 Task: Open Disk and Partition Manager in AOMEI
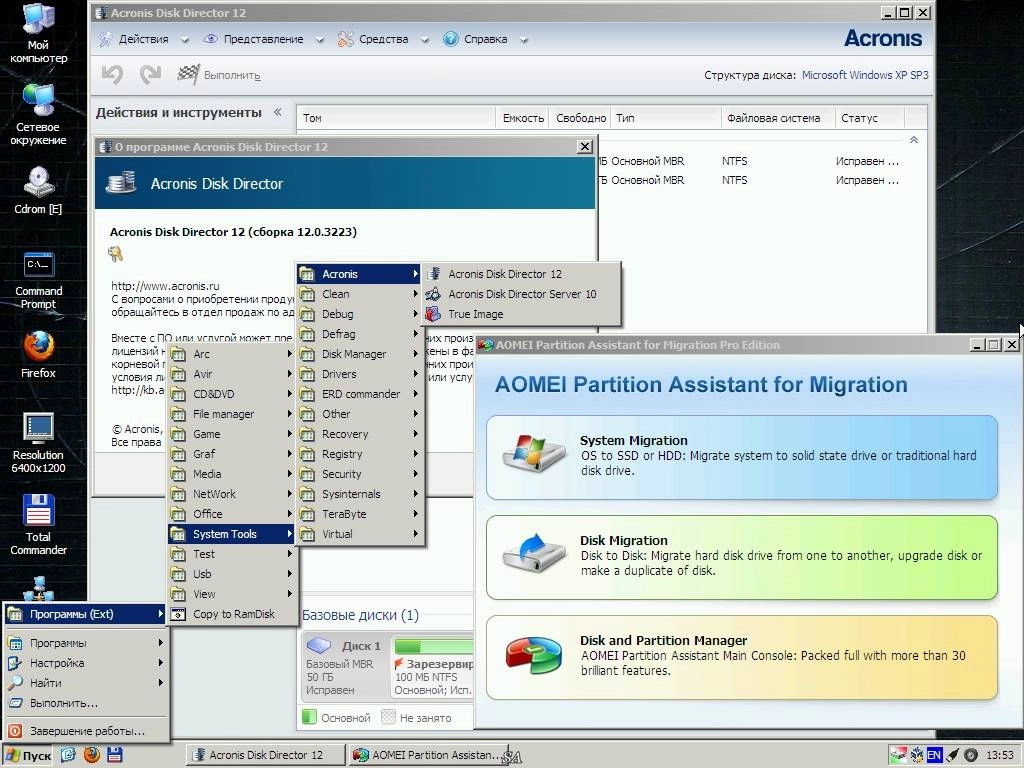[x=742, y=658]
